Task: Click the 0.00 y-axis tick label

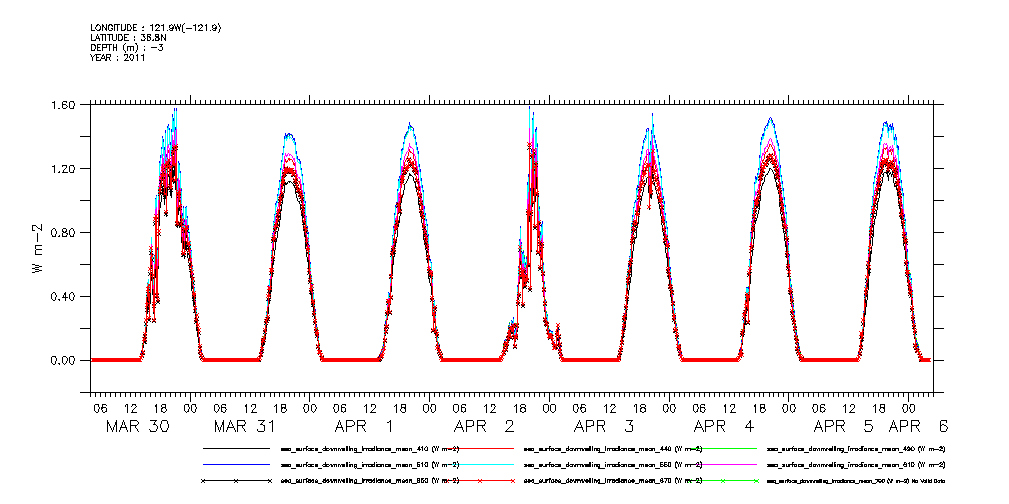Action: click(x=61, y=360)
